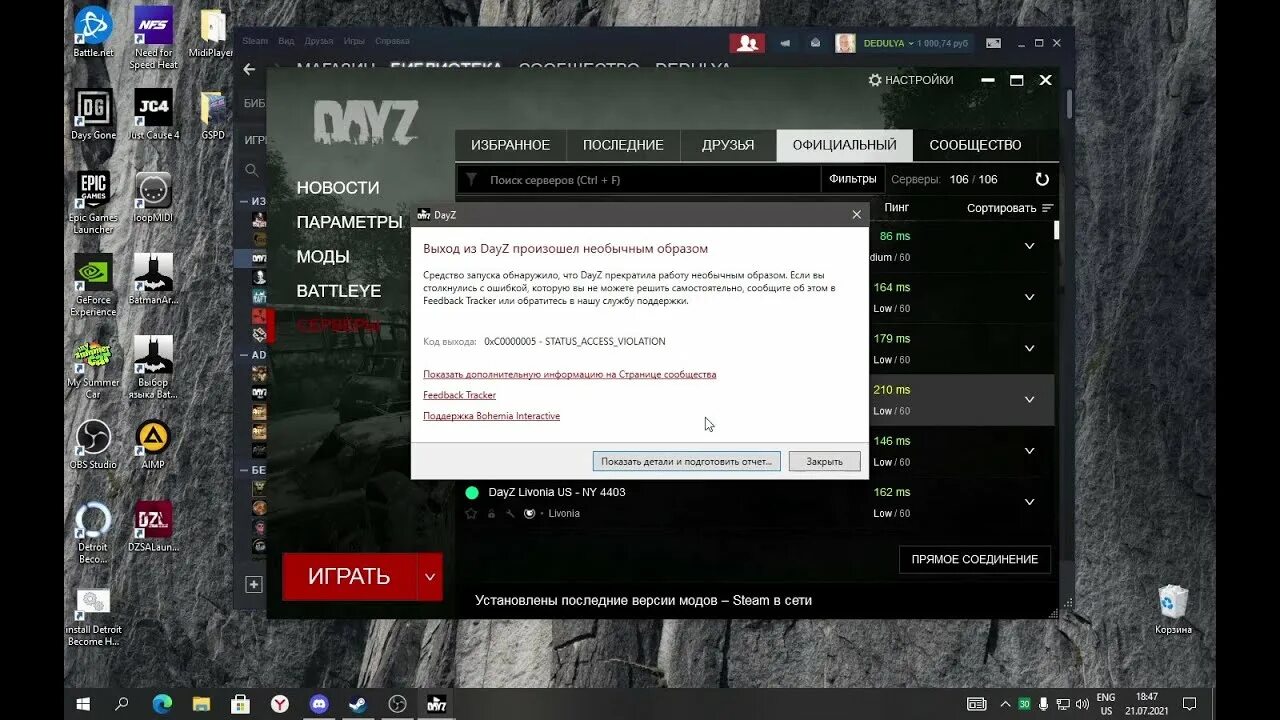Open the GSPD folder on desktop
This screenshot has height=720, width=1280.
tap(212, 114)
